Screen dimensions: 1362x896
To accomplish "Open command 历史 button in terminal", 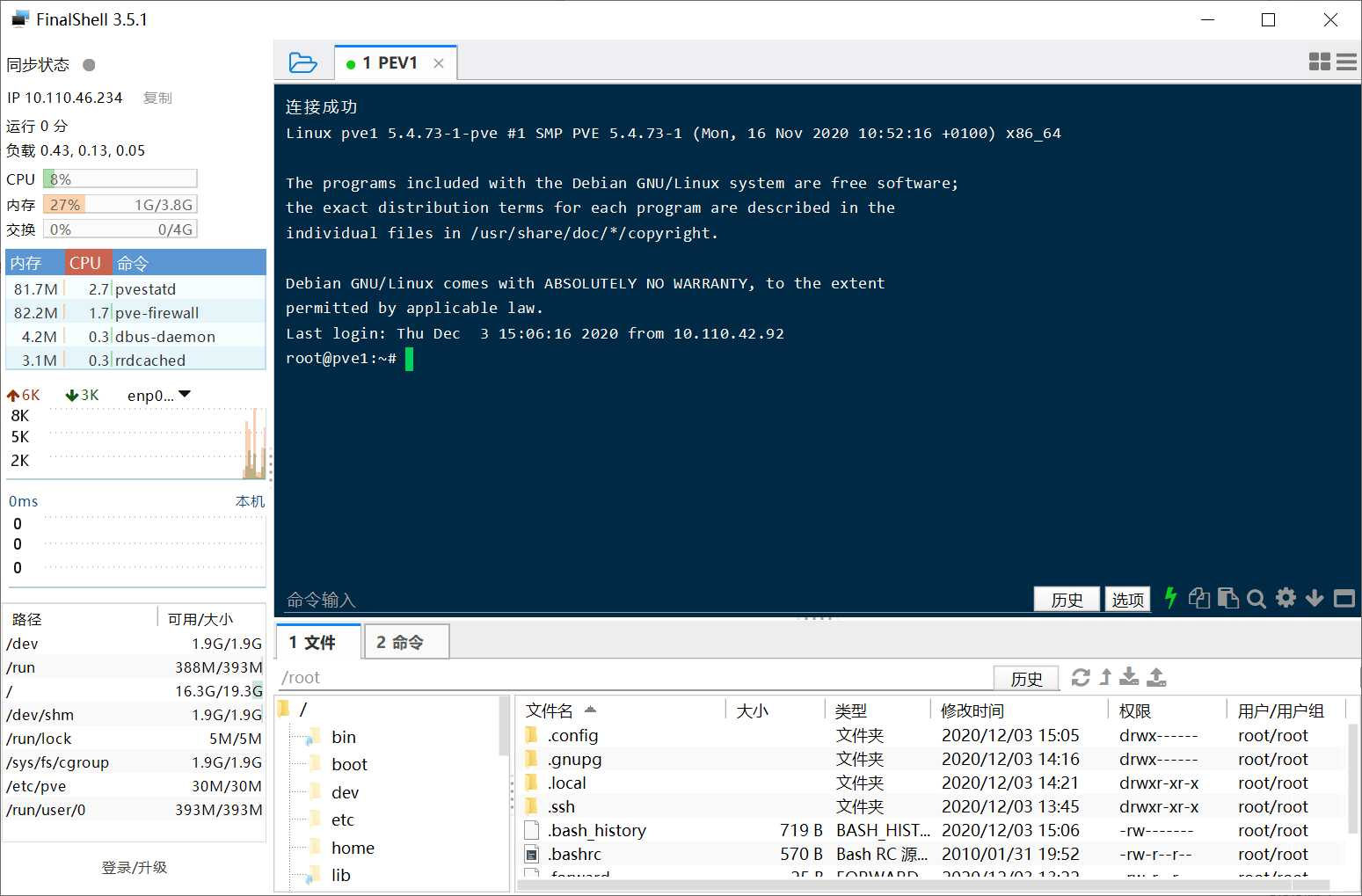I will point(1067,599).
